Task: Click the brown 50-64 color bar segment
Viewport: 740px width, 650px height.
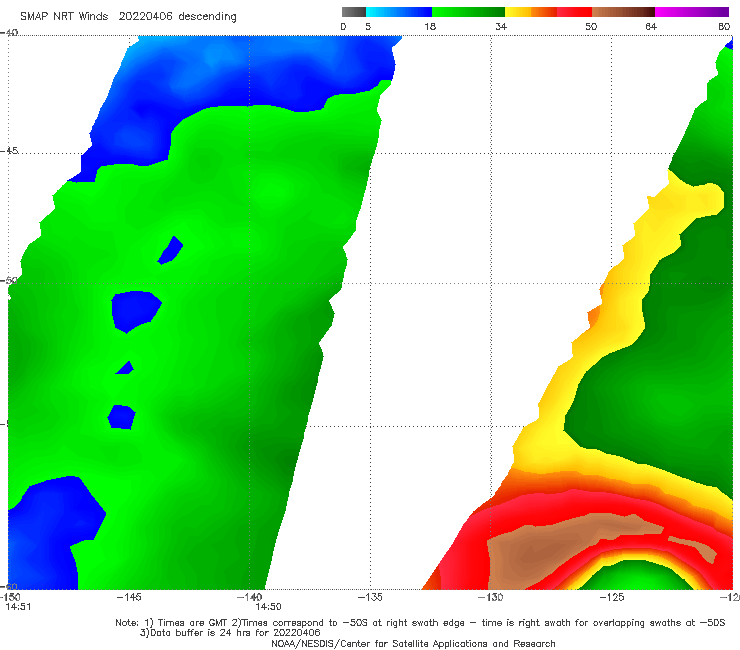Action: click(x=623, y=12)
